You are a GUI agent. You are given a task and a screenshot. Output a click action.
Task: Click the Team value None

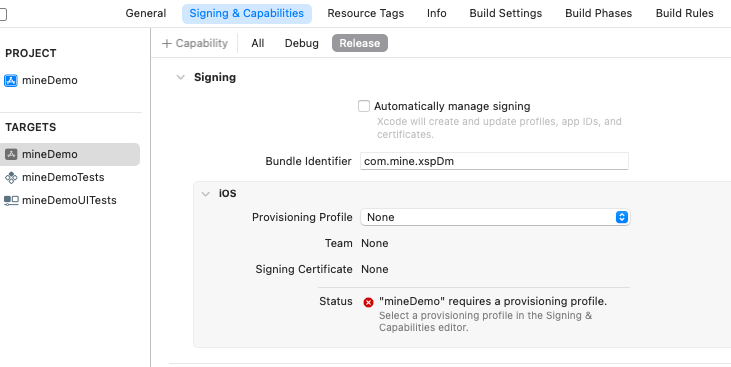[375, 243]
